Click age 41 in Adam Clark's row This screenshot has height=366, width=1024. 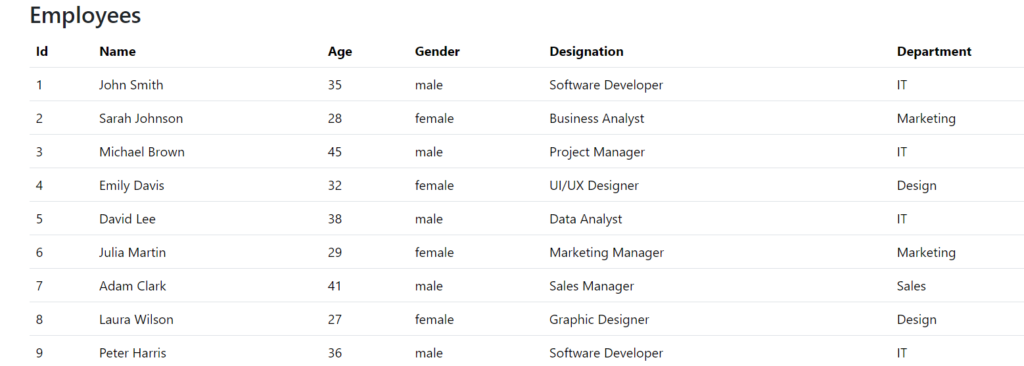tap(335, 286)
